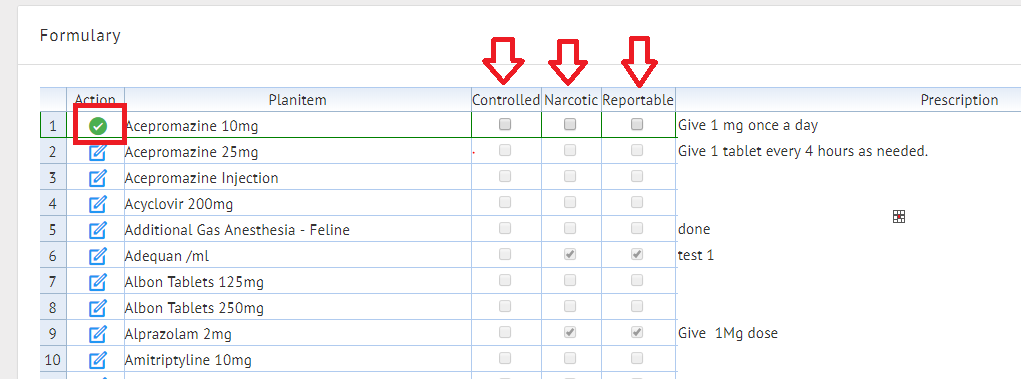Check Controlled for Acepromazine 10mg
This screenshot has height=379, width=1021.
tap(505, 124)
